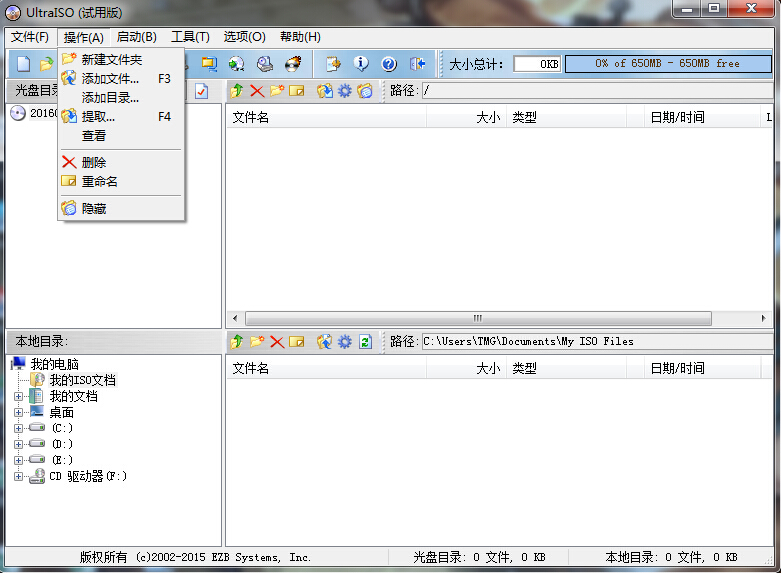Choose 添加文件... from the menu
The height and width of the screenshot is (573, 781).
(121, 79)
